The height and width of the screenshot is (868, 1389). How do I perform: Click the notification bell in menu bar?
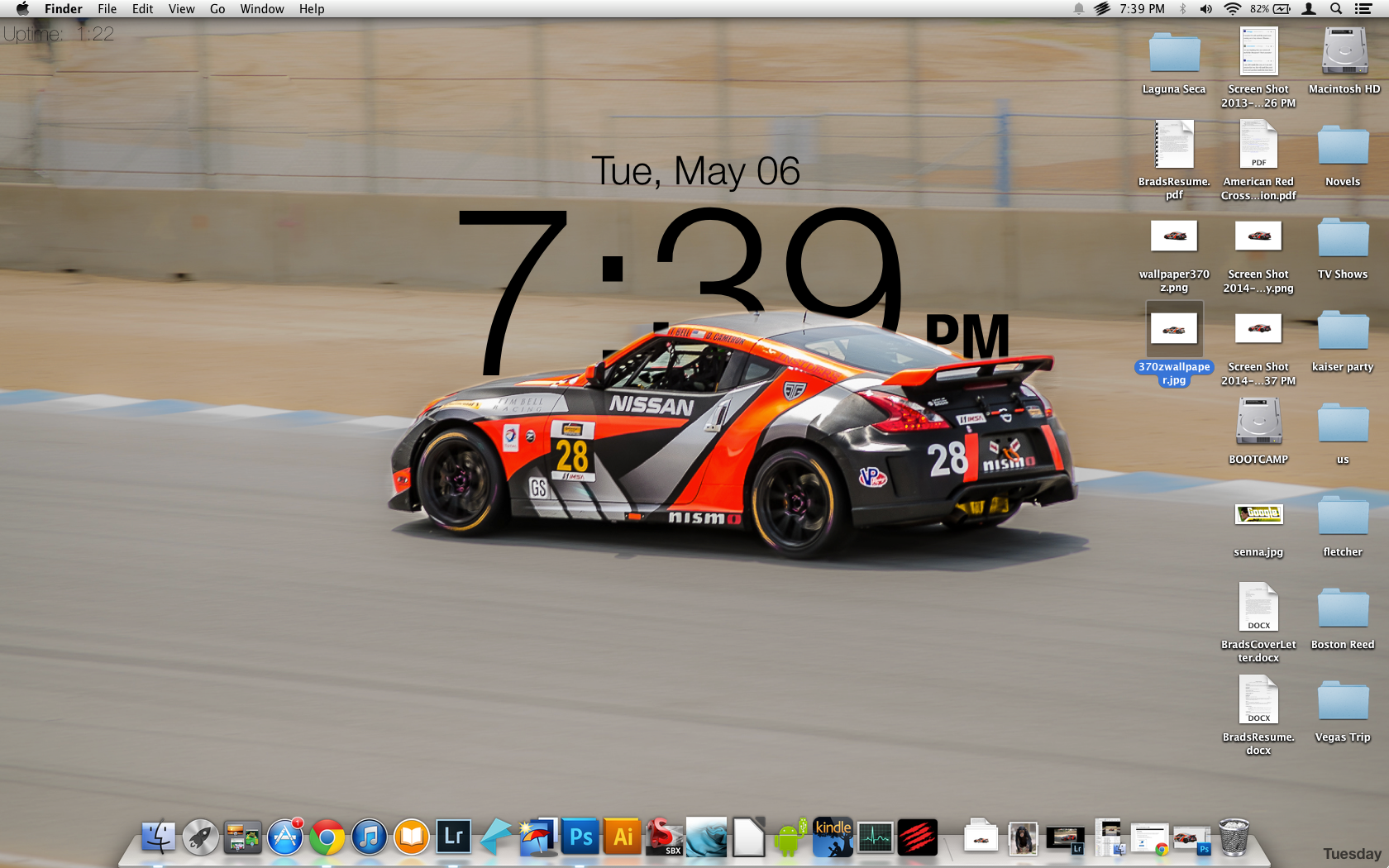(x=1079, y=9)
